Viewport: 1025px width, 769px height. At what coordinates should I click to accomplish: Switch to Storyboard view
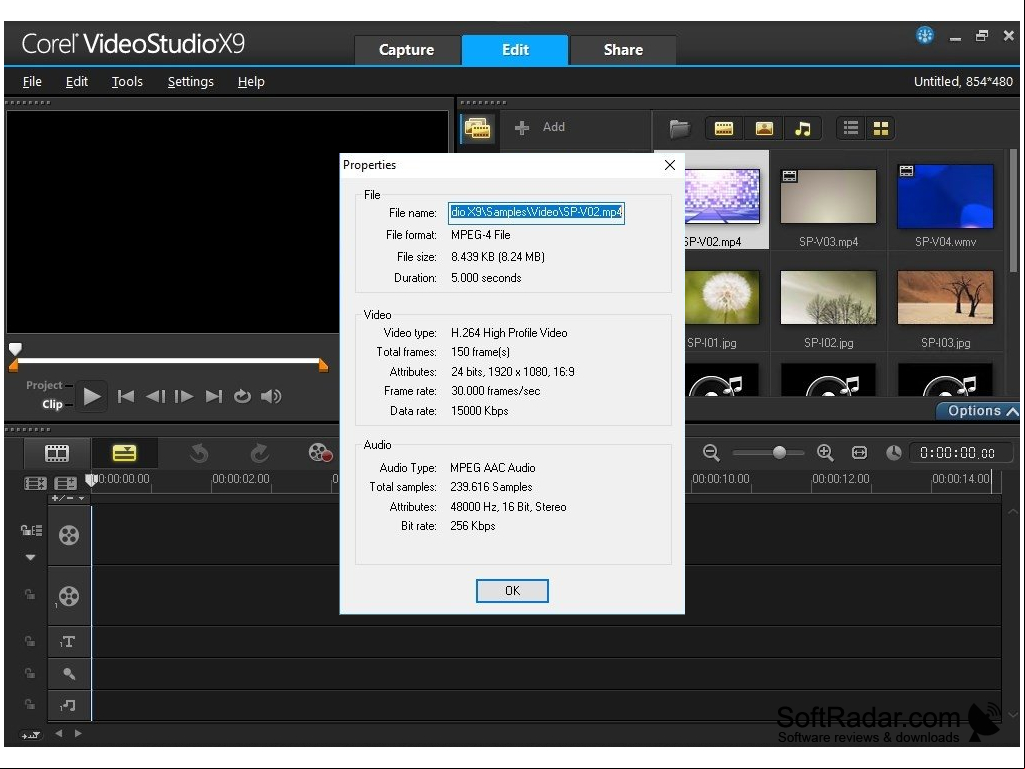coord(57,453)
